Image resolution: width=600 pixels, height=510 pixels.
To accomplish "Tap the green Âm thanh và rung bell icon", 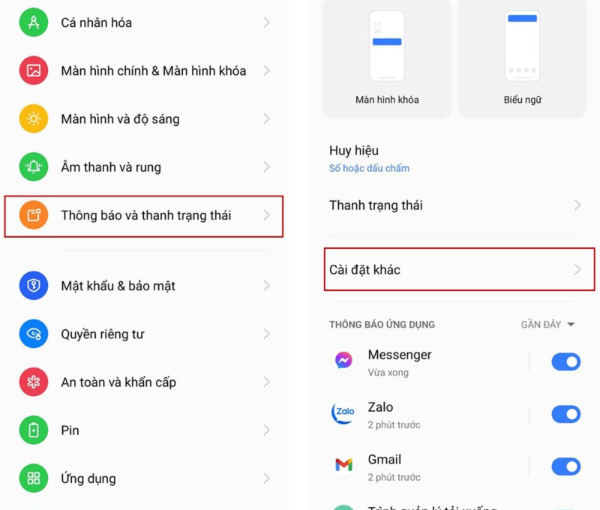I will pyautogui.click(x=34, y=167).
